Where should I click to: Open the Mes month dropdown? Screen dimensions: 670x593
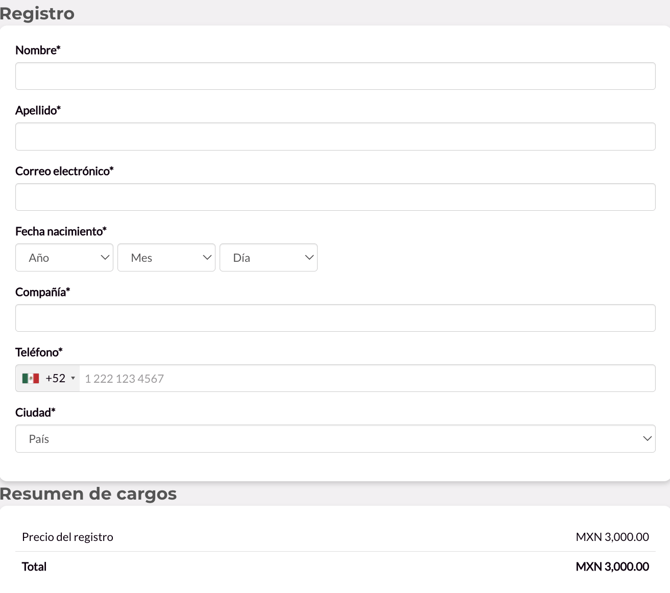pos(166,258)
